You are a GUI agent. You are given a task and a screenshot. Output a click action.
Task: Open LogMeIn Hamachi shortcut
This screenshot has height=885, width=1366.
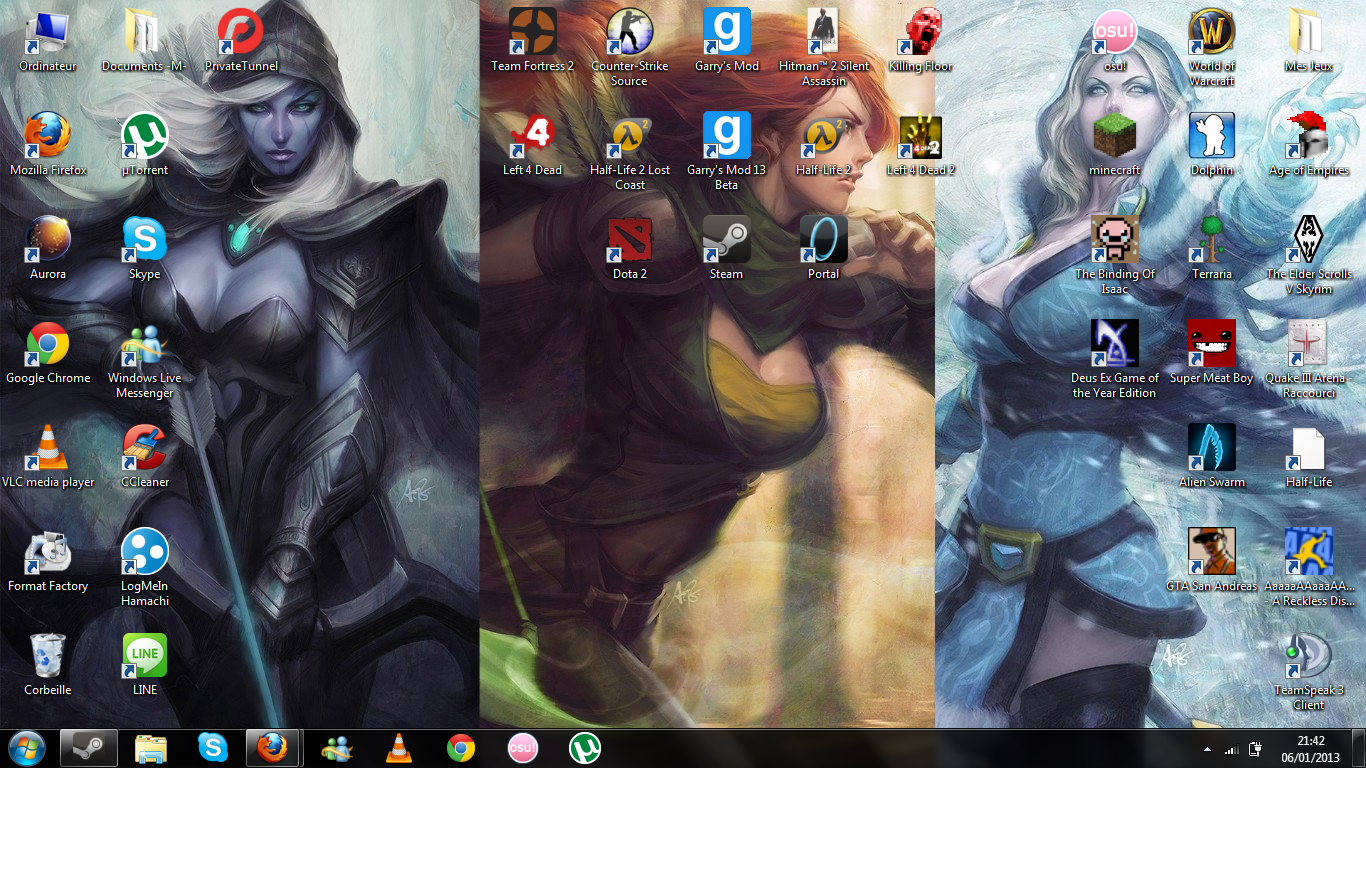tap(144, 569)
